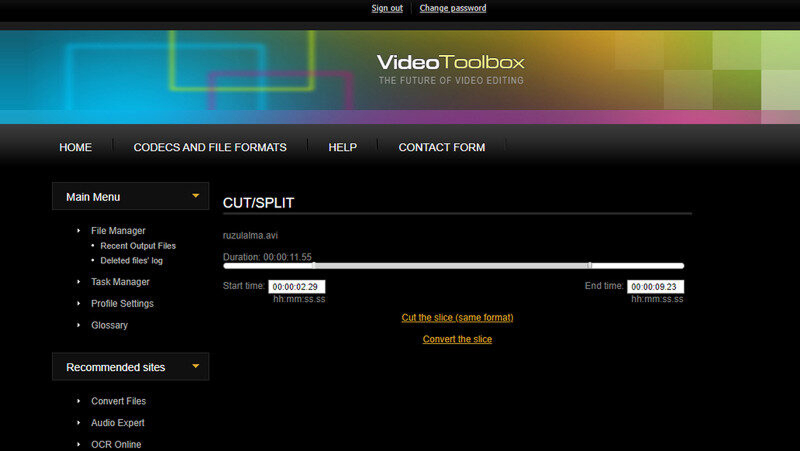The width and height of the screenshot is (800, 451).
Task: Select the start handle on duration slider
Action: point(314,266)
